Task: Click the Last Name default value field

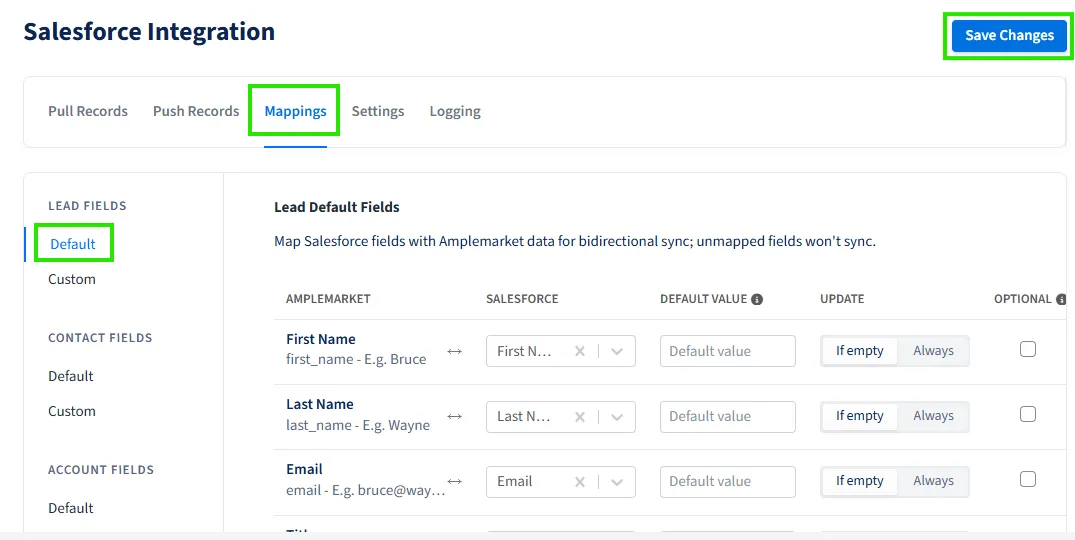Action: click(x=727, y=416)
